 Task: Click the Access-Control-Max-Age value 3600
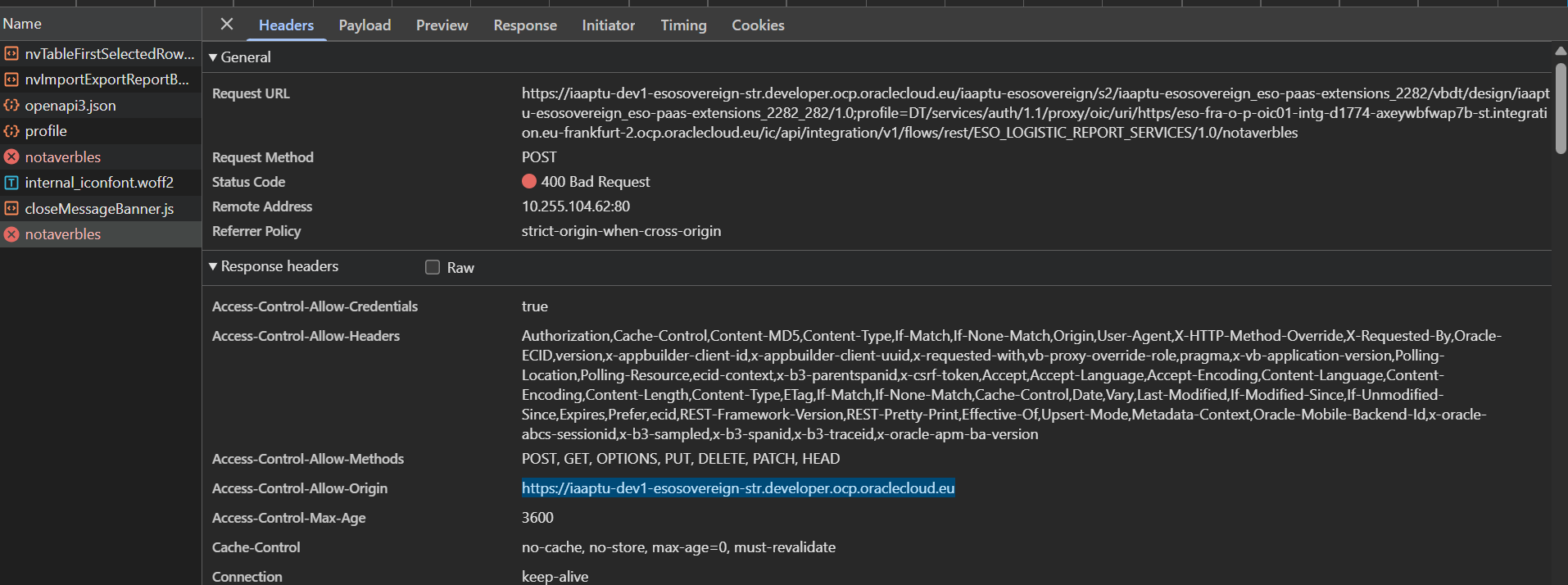537,518
